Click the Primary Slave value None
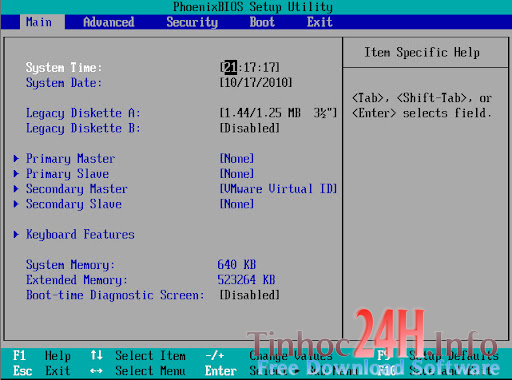Screen dimensions: 512x380 pos(237,174)
